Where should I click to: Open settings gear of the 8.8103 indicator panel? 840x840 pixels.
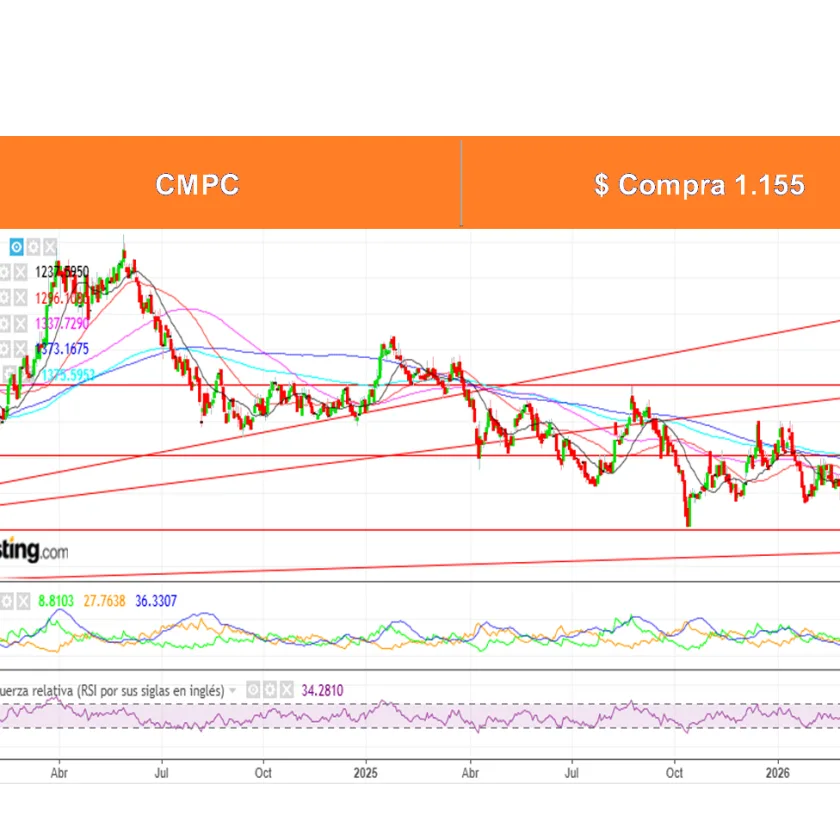click(x=5, y=600)
